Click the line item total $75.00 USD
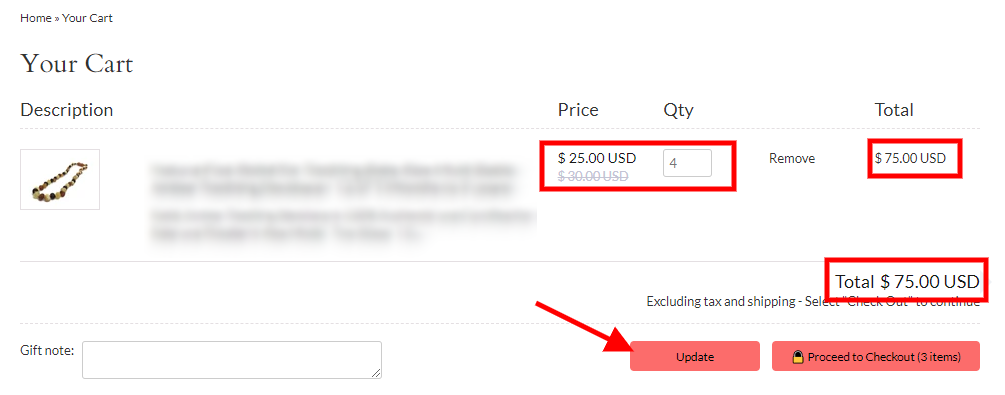This screenshot has height=395, width=1005. coord(910,158)
